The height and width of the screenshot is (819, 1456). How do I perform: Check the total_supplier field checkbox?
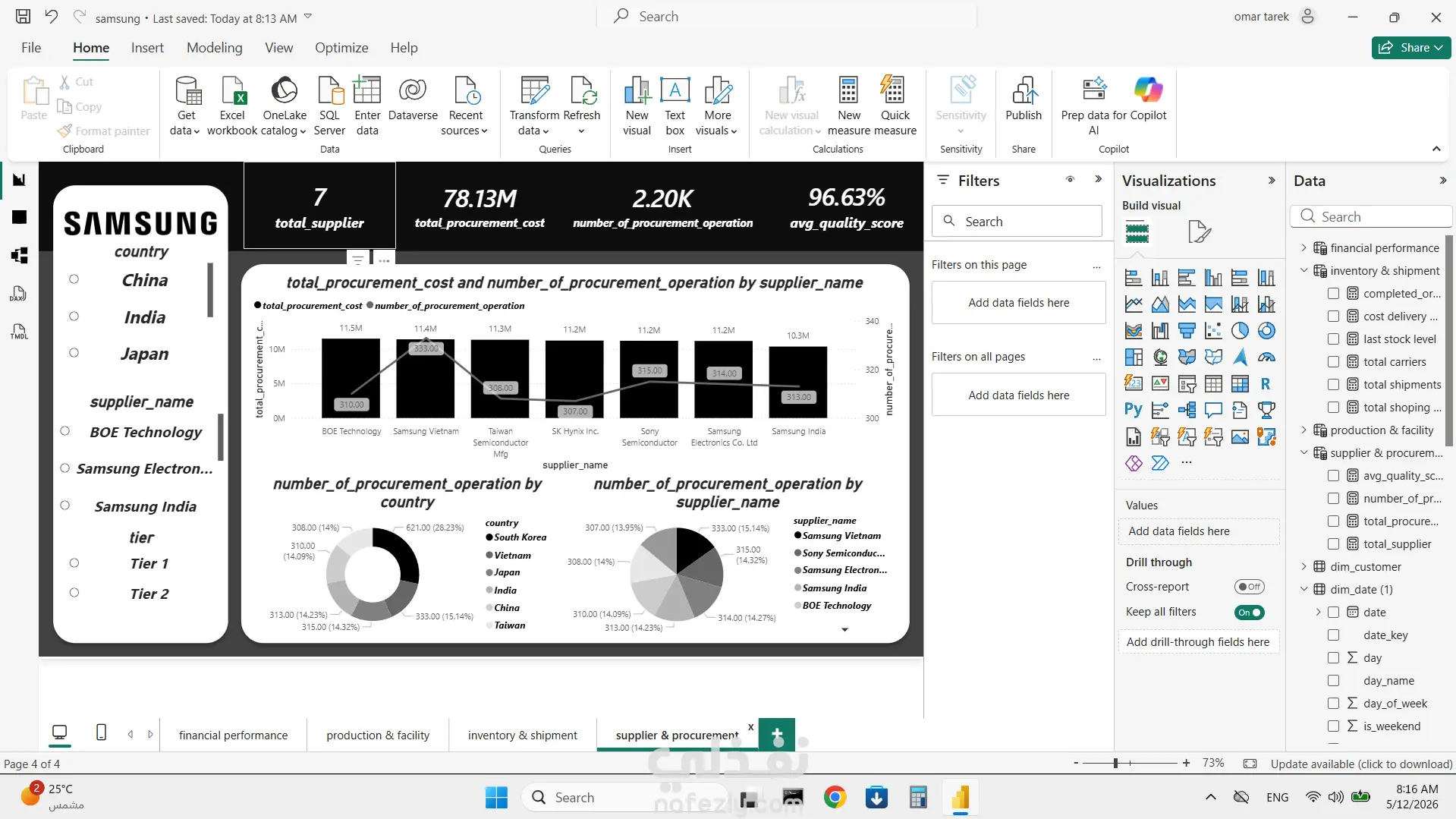[1333, 544]
